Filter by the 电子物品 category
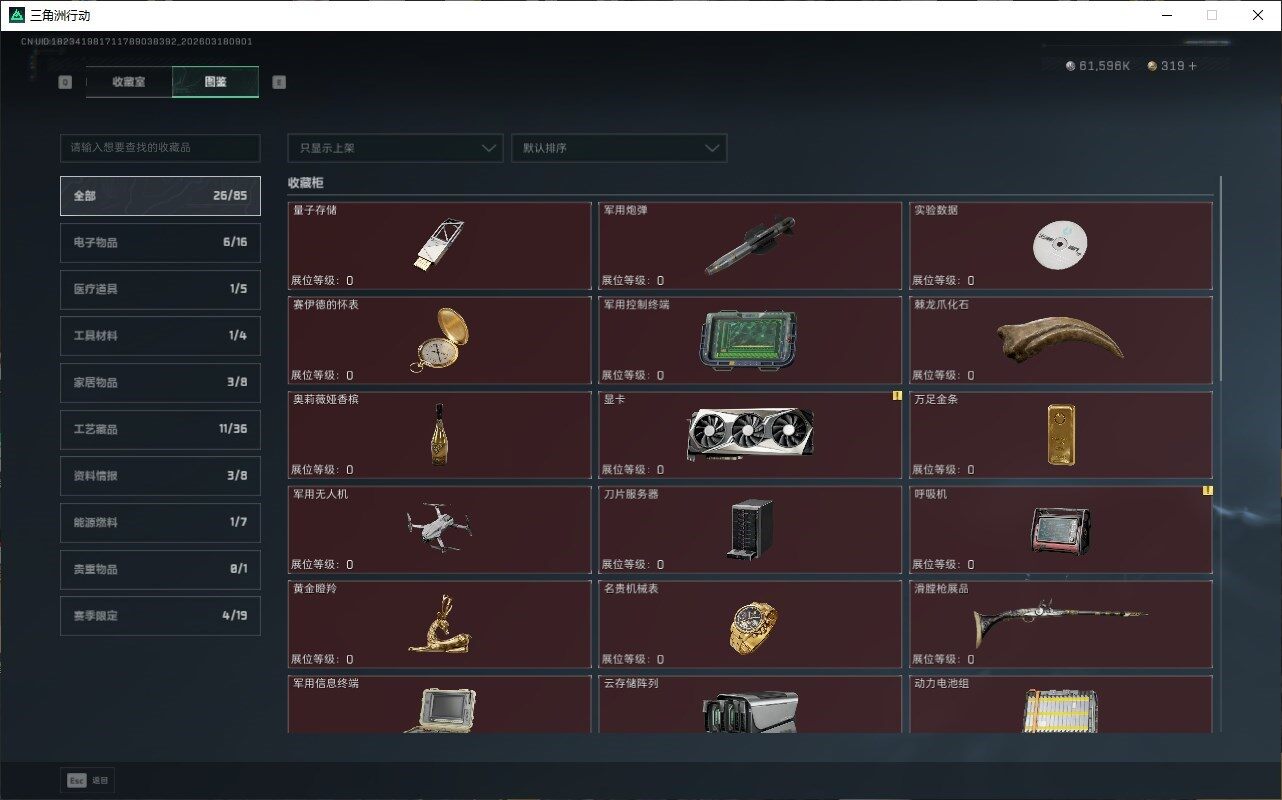The height and width of the screenshot is (800, 1282). 160,243
